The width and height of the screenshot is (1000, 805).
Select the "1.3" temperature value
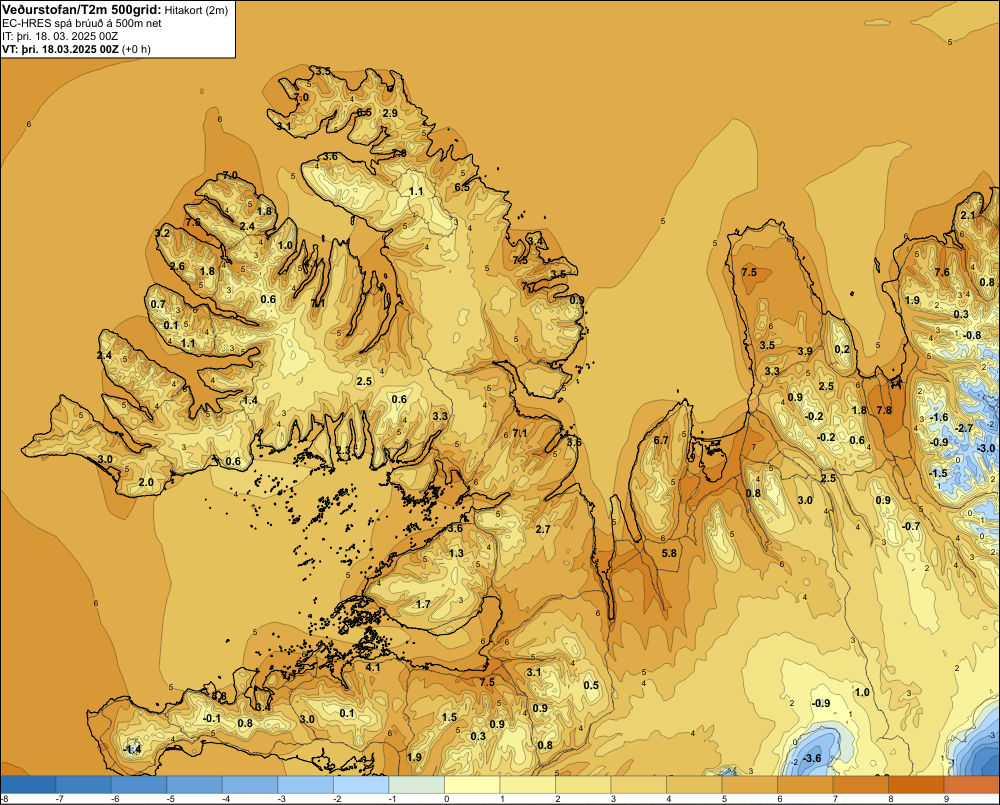457,553
